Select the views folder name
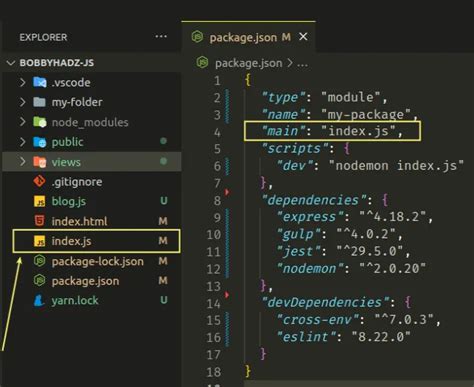 (66, 162)
